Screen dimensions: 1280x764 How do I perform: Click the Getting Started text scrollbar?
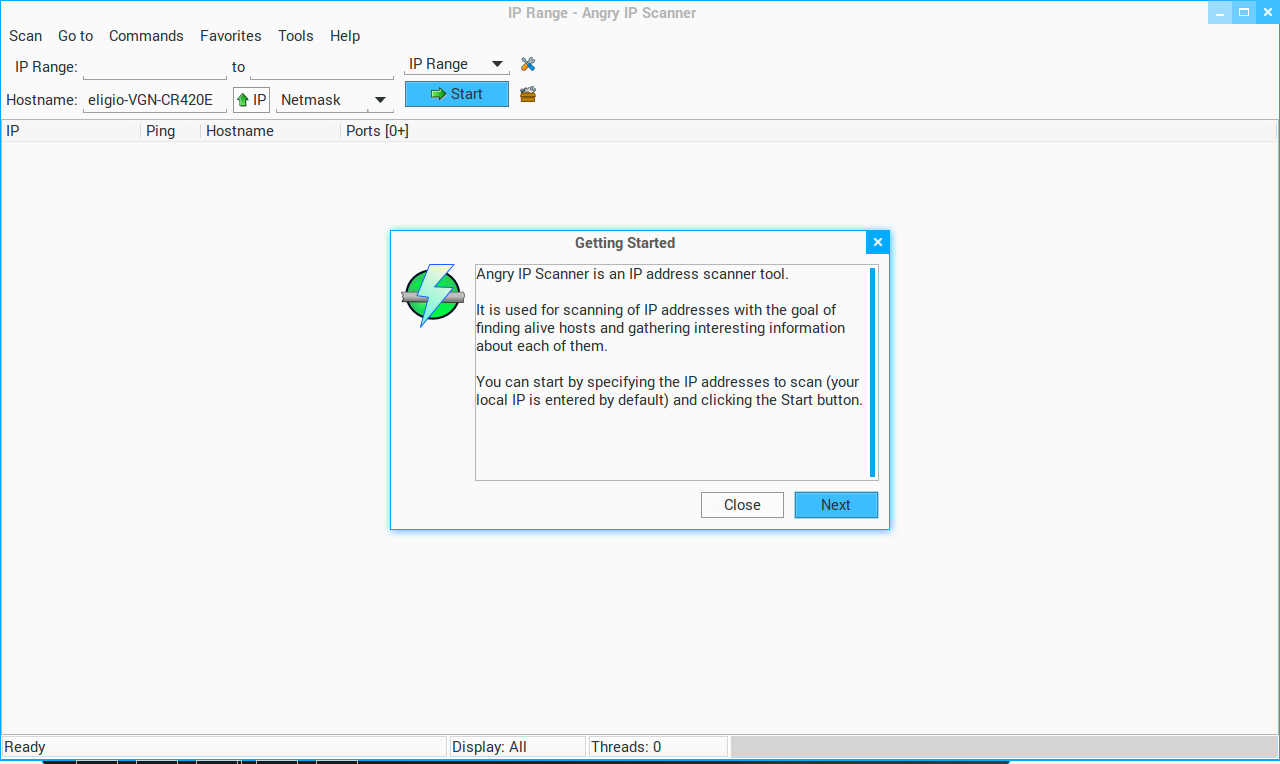(x=873, y=372)
